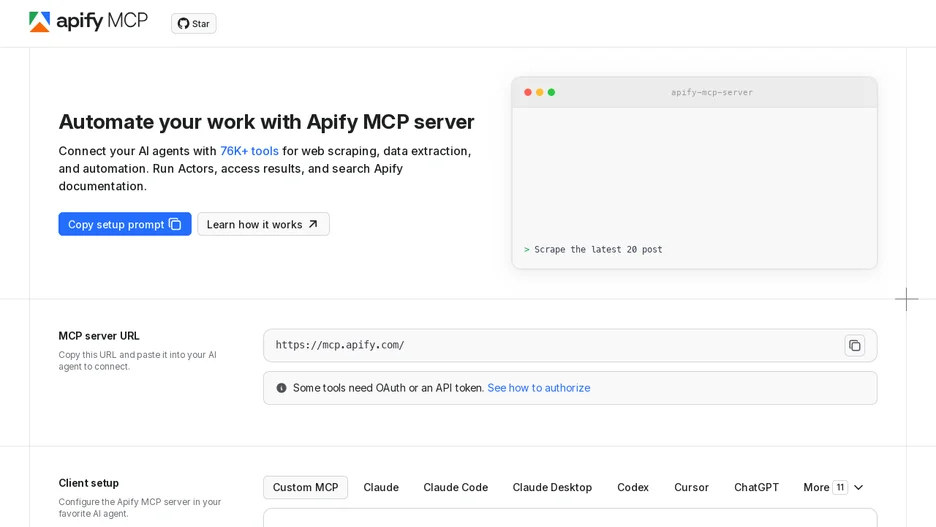This screenshot has height=527, width=936.
Task: Copy the MCP server URL with the copy icon
Action: (x=854, y=346)
